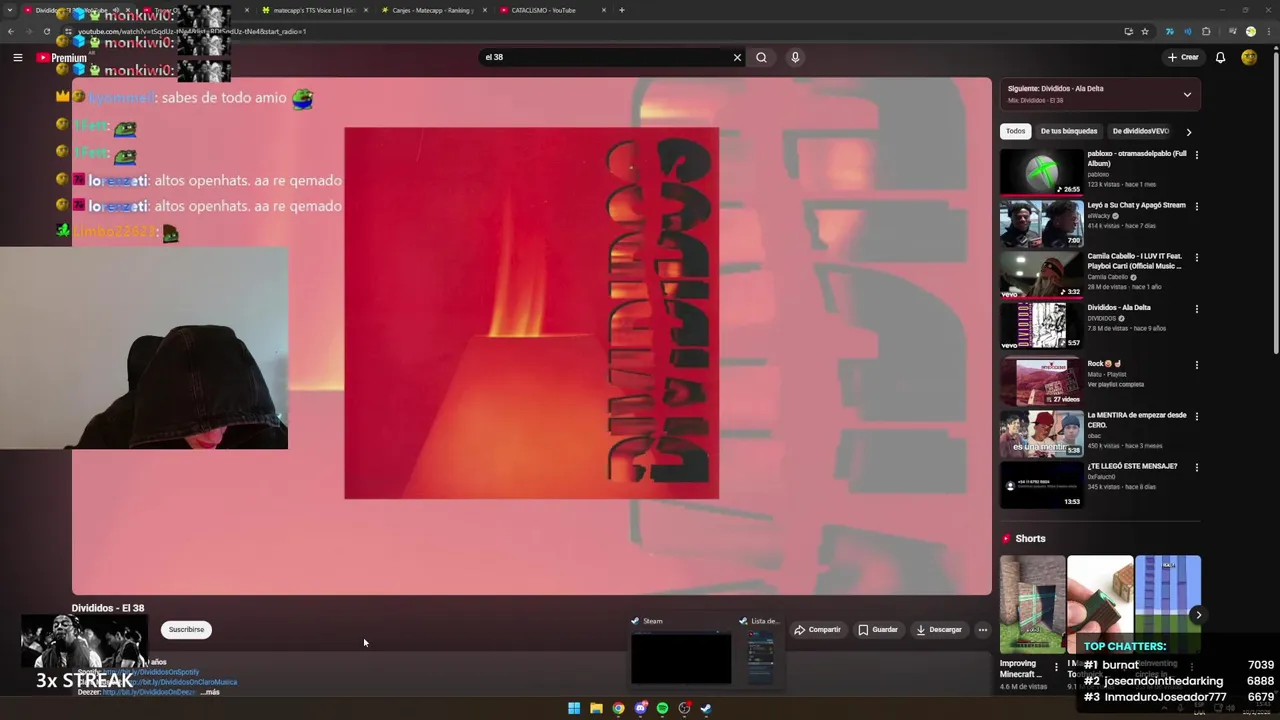
Task: Open Discord from the taskbar
Action: tap(640, 708)
